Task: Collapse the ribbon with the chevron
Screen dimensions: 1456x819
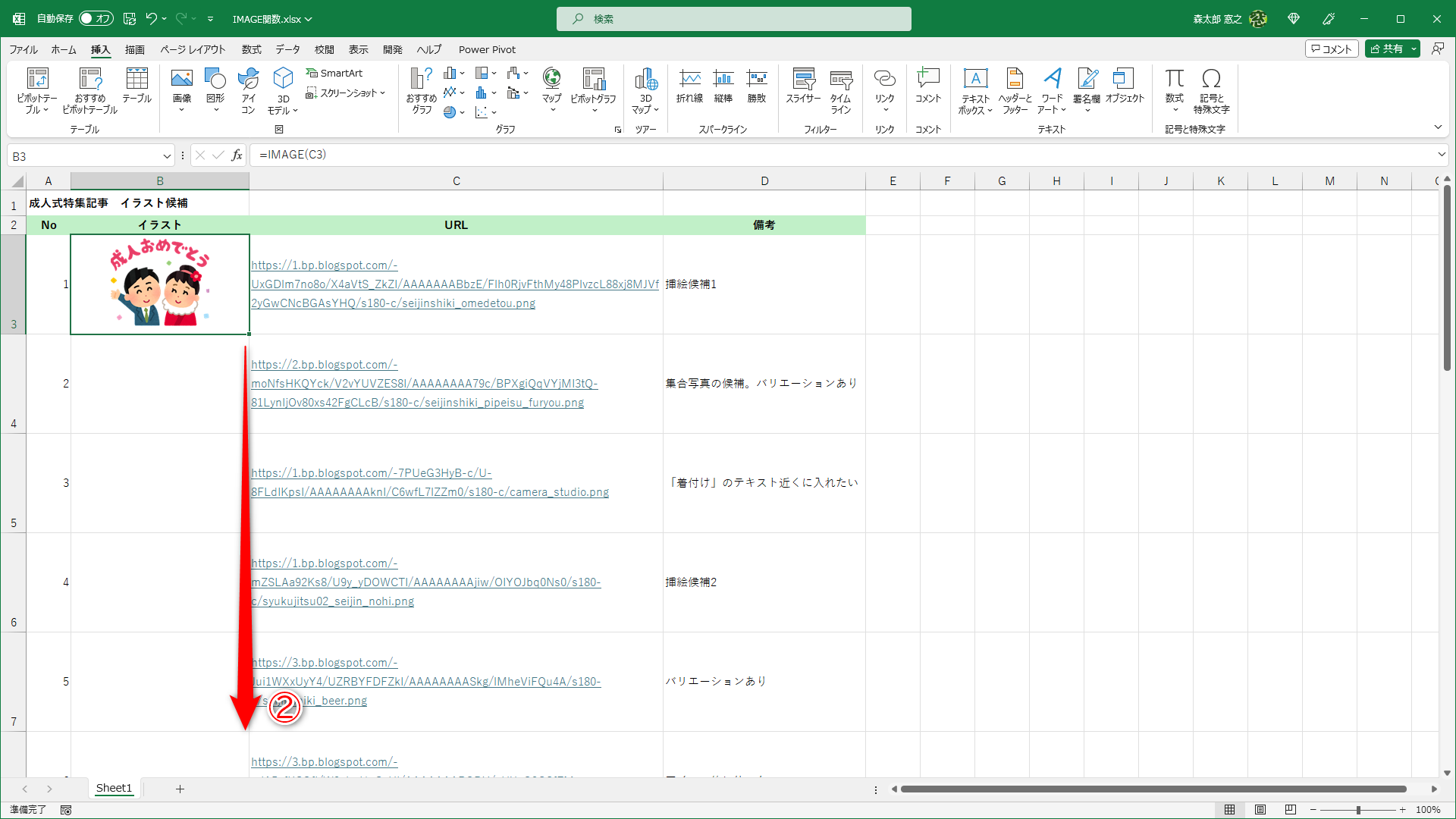Action: [x=1438, y=127]
